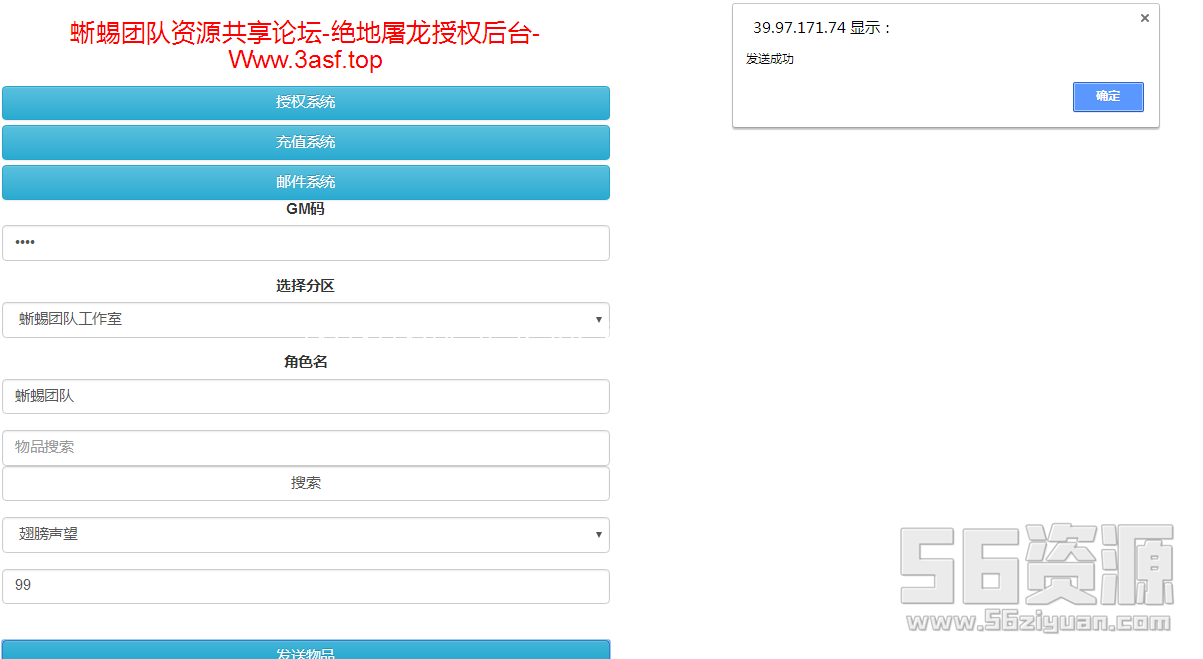Switch to the 充值系统 section
Screen dimensions: 1203x659
tap(306, 142)
